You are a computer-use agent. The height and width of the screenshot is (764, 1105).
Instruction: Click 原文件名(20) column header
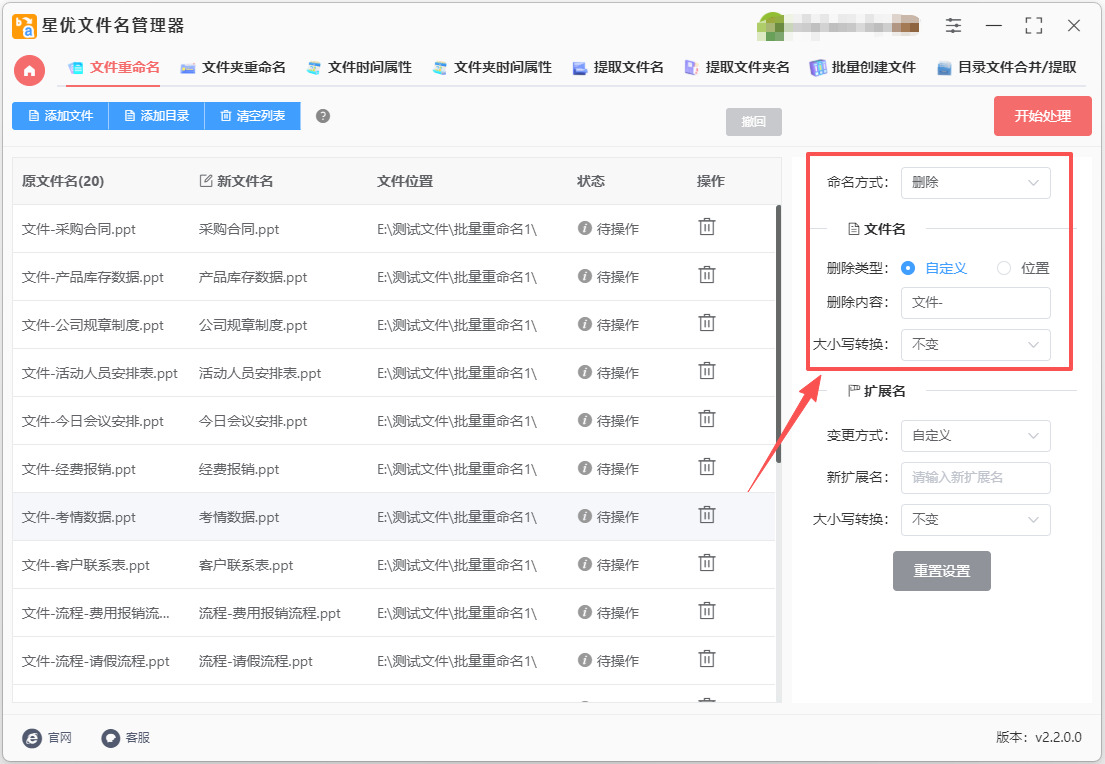[x=63, y=181]
